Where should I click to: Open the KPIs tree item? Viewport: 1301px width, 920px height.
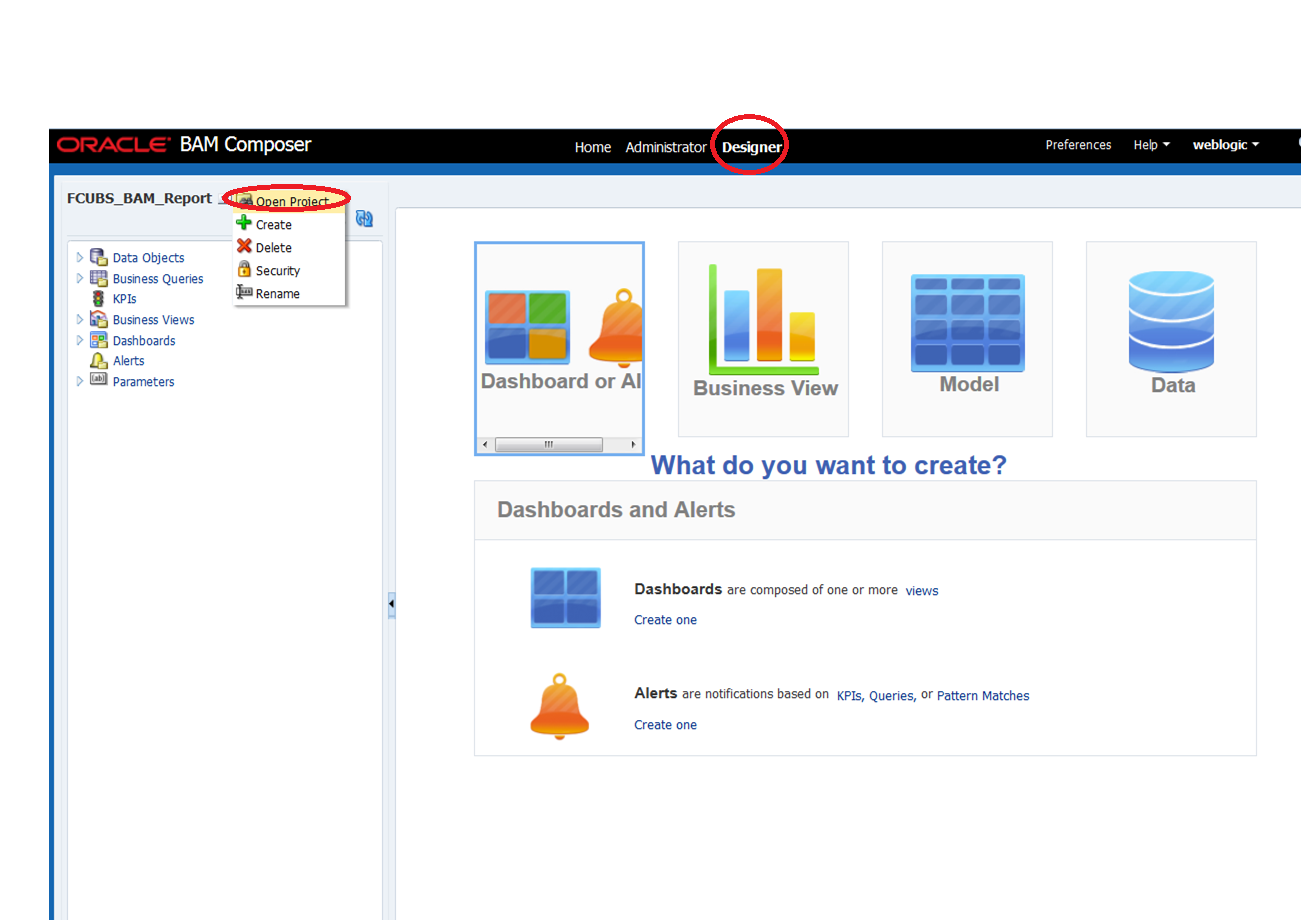coord(124,299)
